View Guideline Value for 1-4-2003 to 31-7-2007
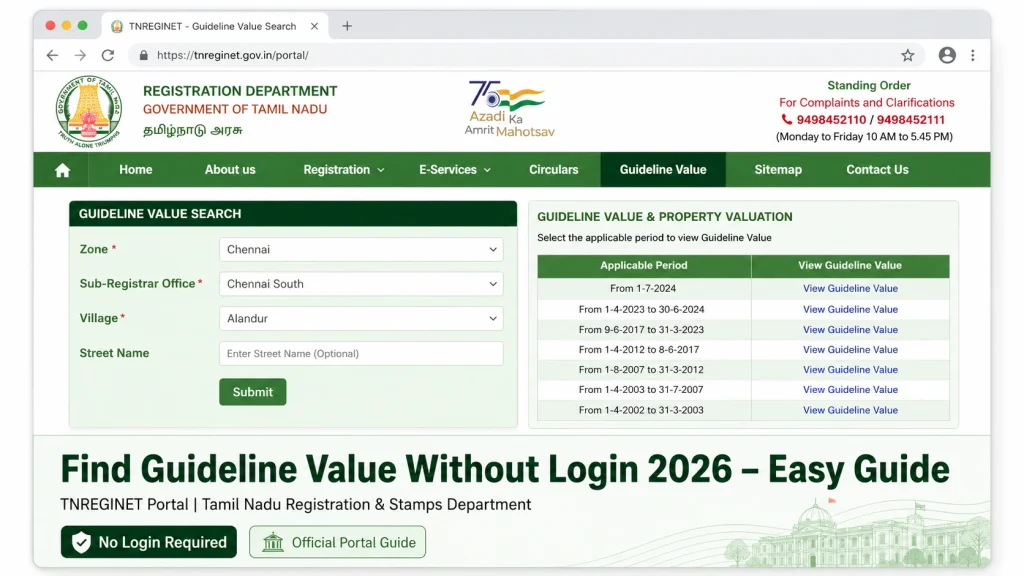This screenshot has height=576, width=1024. pyautogui.click(x=850, y=390)
